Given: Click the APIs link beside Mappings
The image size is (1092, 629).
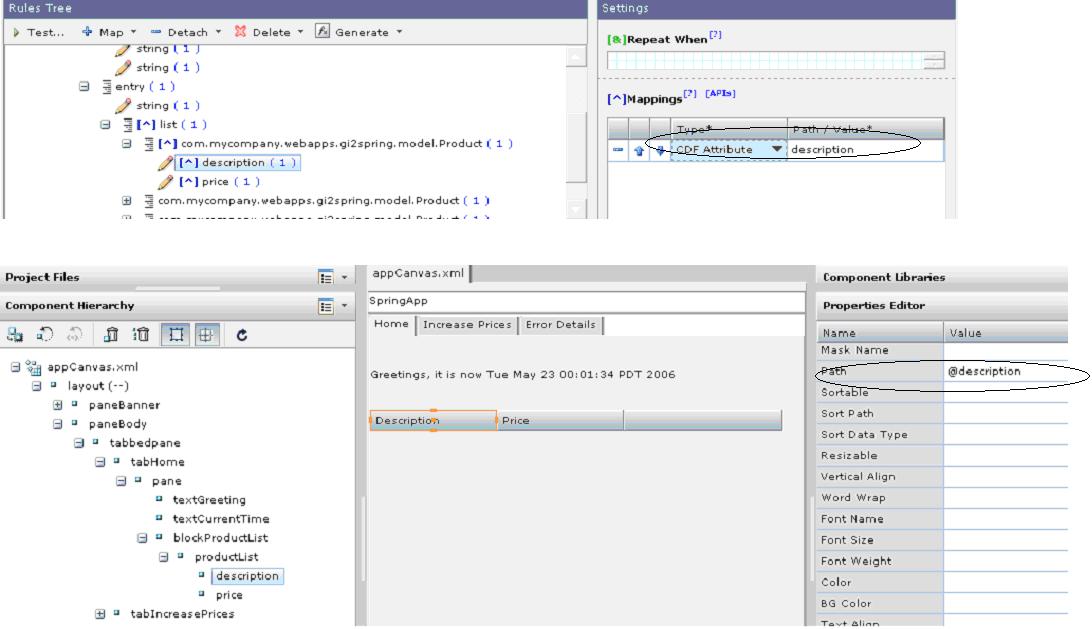Looking at the screenshot, I should 721,93.
